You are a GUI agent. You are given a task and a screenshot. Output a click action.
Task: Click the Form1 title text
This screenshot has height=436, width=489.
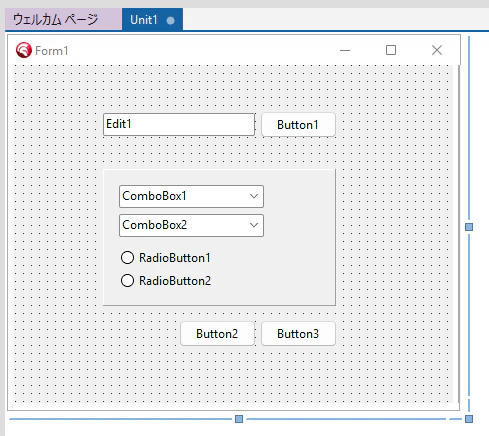pos(52,51)
